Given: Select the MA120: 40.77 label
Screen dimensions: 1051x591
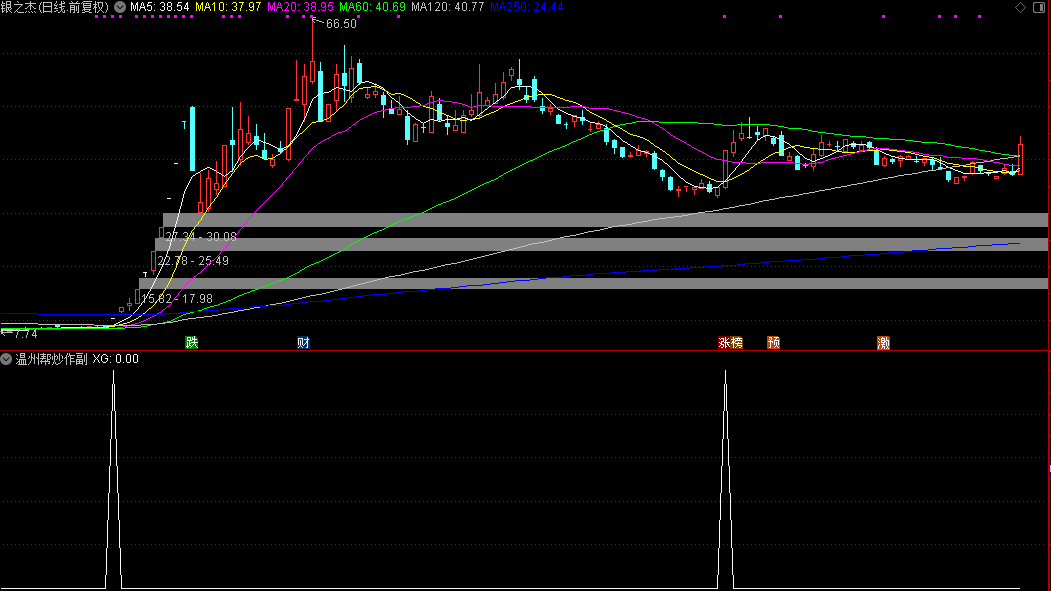Looking at the screenshot, I should [x=447, y=7].
